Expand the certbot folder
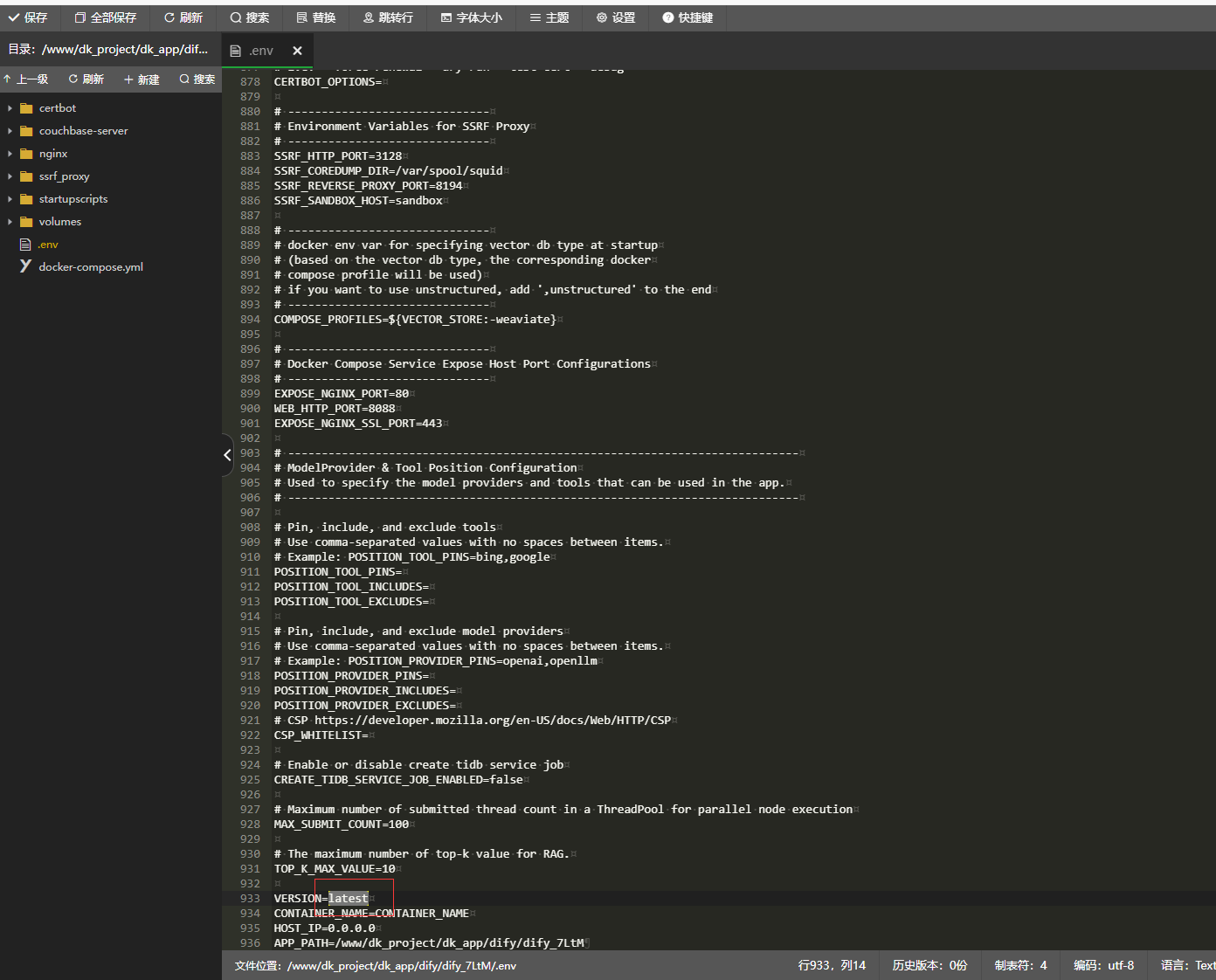The height and width of the screenshot is (980, 1216). 58,108
